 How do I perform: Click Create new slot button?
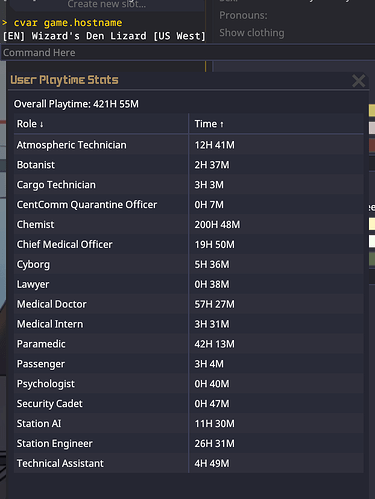106,4
